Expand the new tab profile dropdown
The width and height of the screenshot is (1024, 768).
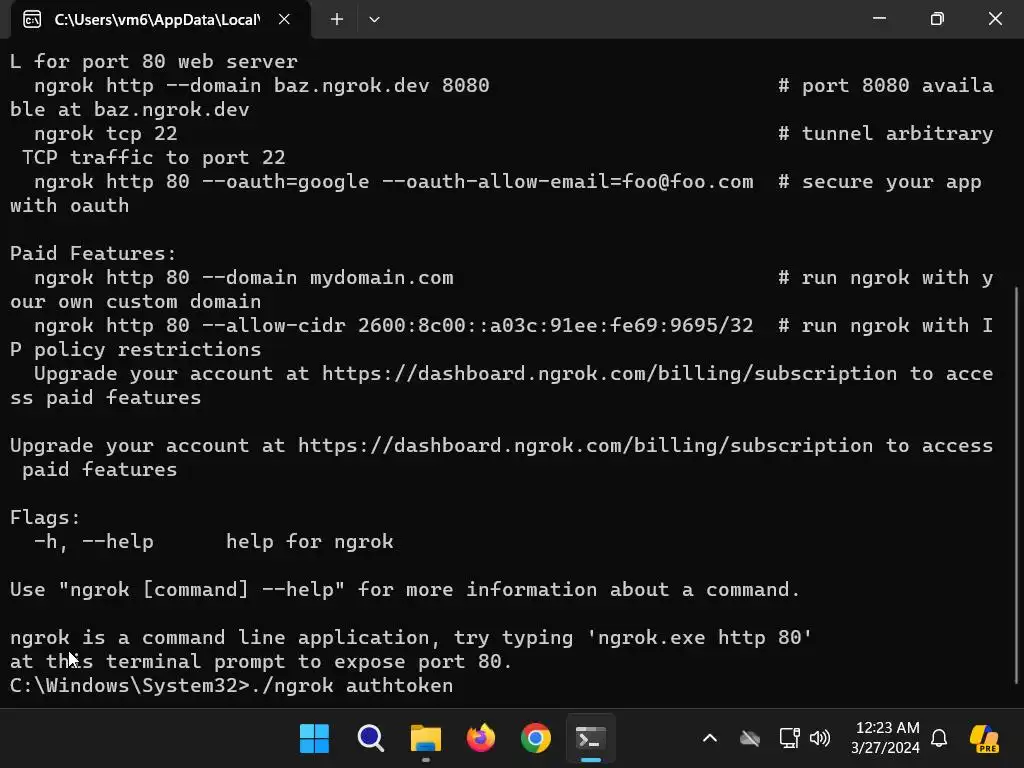374,20
